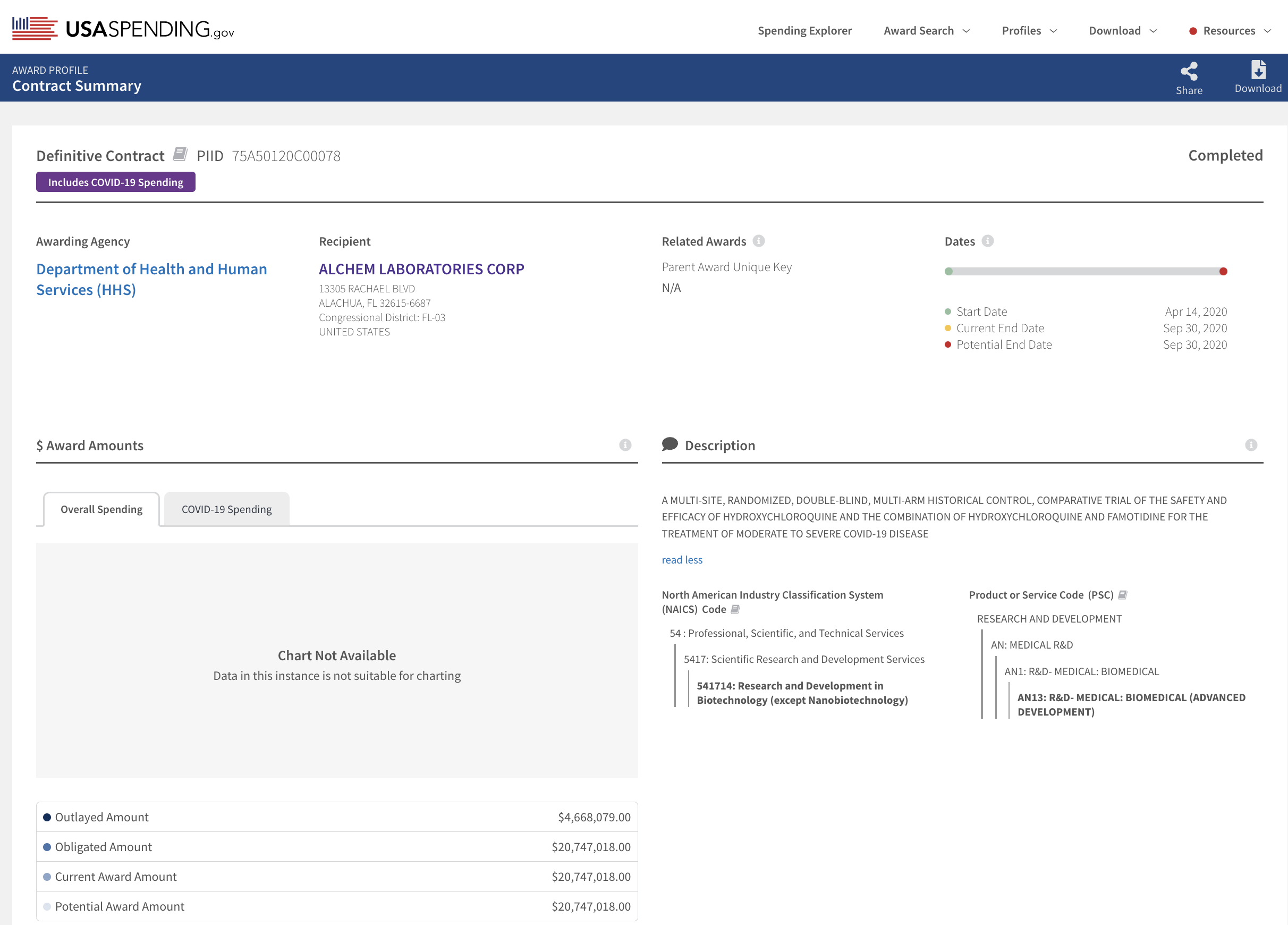1288x925 pixels.
Task: Click the Outlayed Amount value $4,668,079.00
Action: [x=594, y=817]
